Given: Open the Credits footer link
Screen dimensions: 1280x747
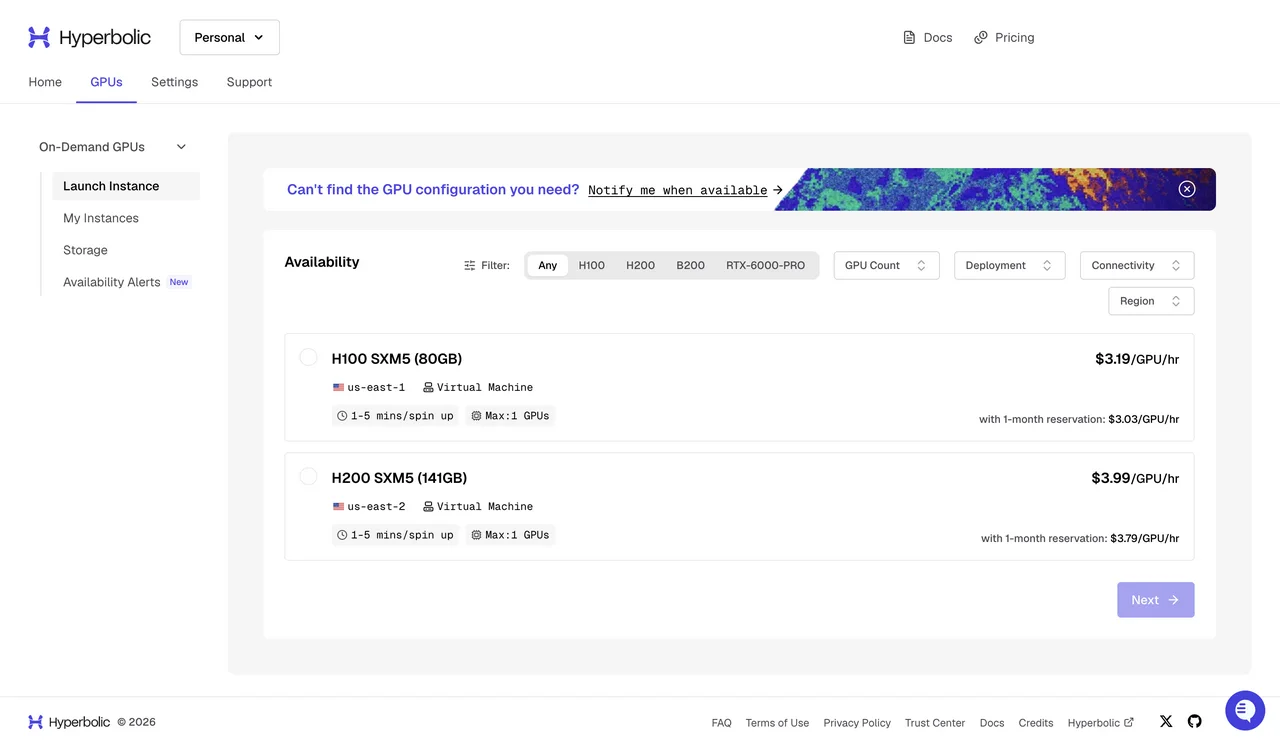Looking at the screenshot, I should tap(1036, 723).
